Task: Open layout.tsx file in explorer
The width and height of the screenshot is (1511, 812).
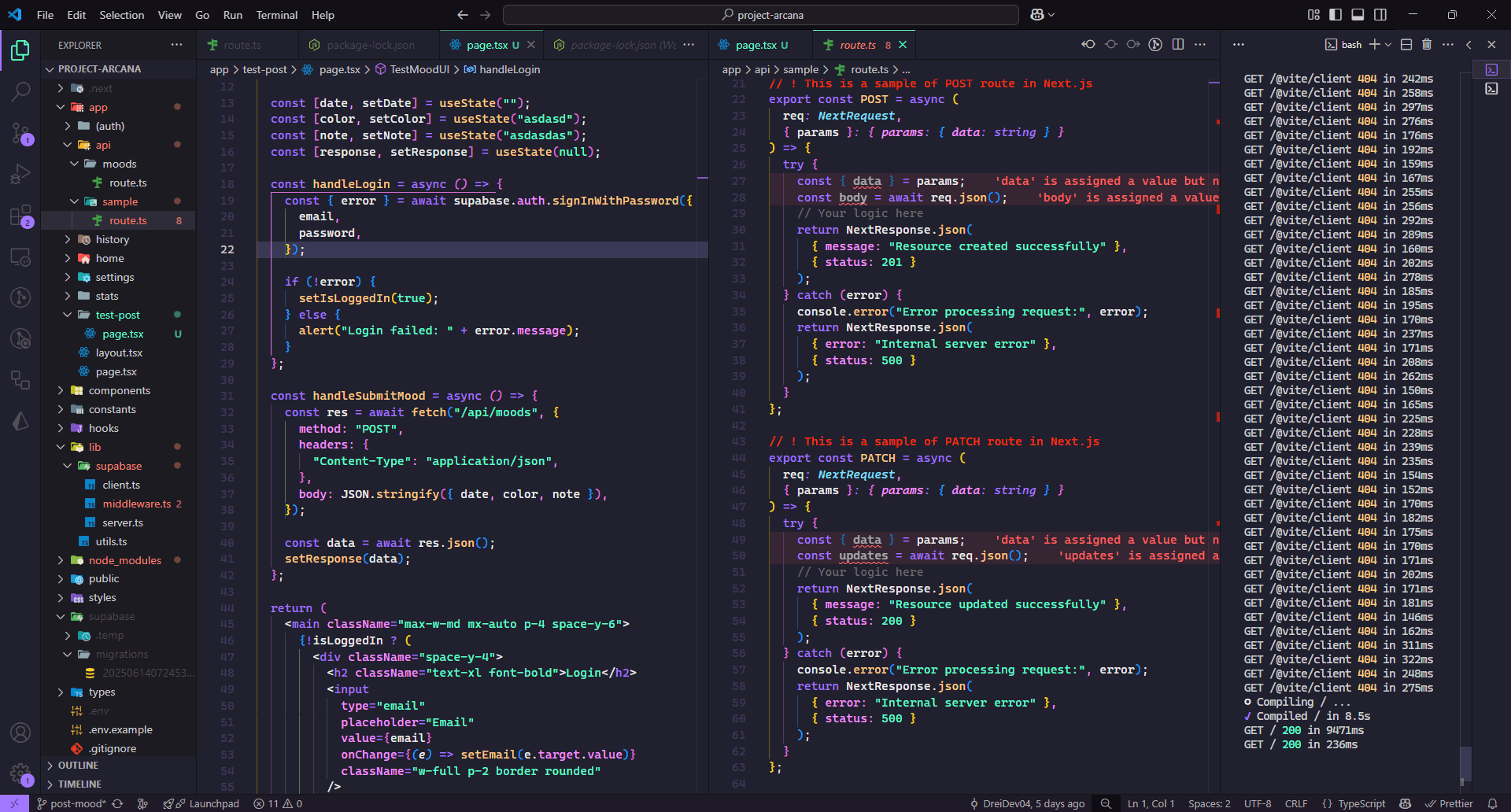Action: tap(118, 352)
